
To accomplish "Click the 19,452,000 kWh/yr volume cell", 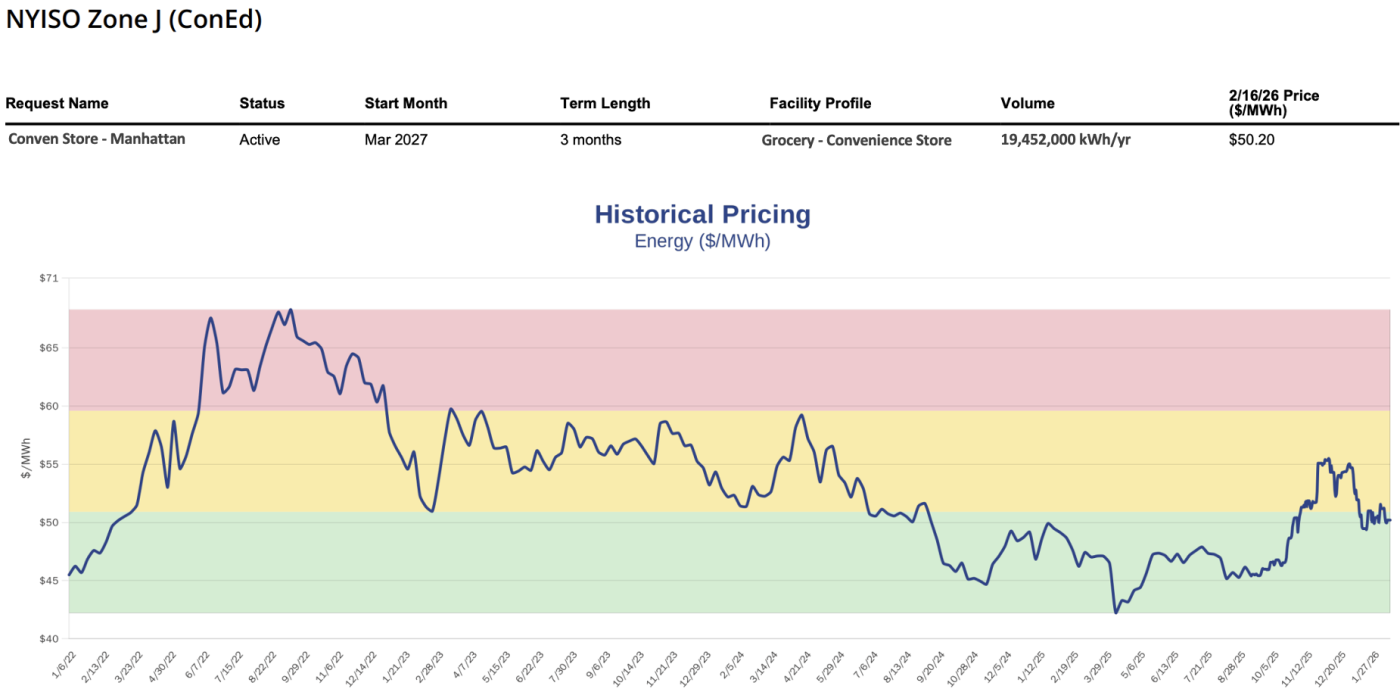I will 1065,140.
